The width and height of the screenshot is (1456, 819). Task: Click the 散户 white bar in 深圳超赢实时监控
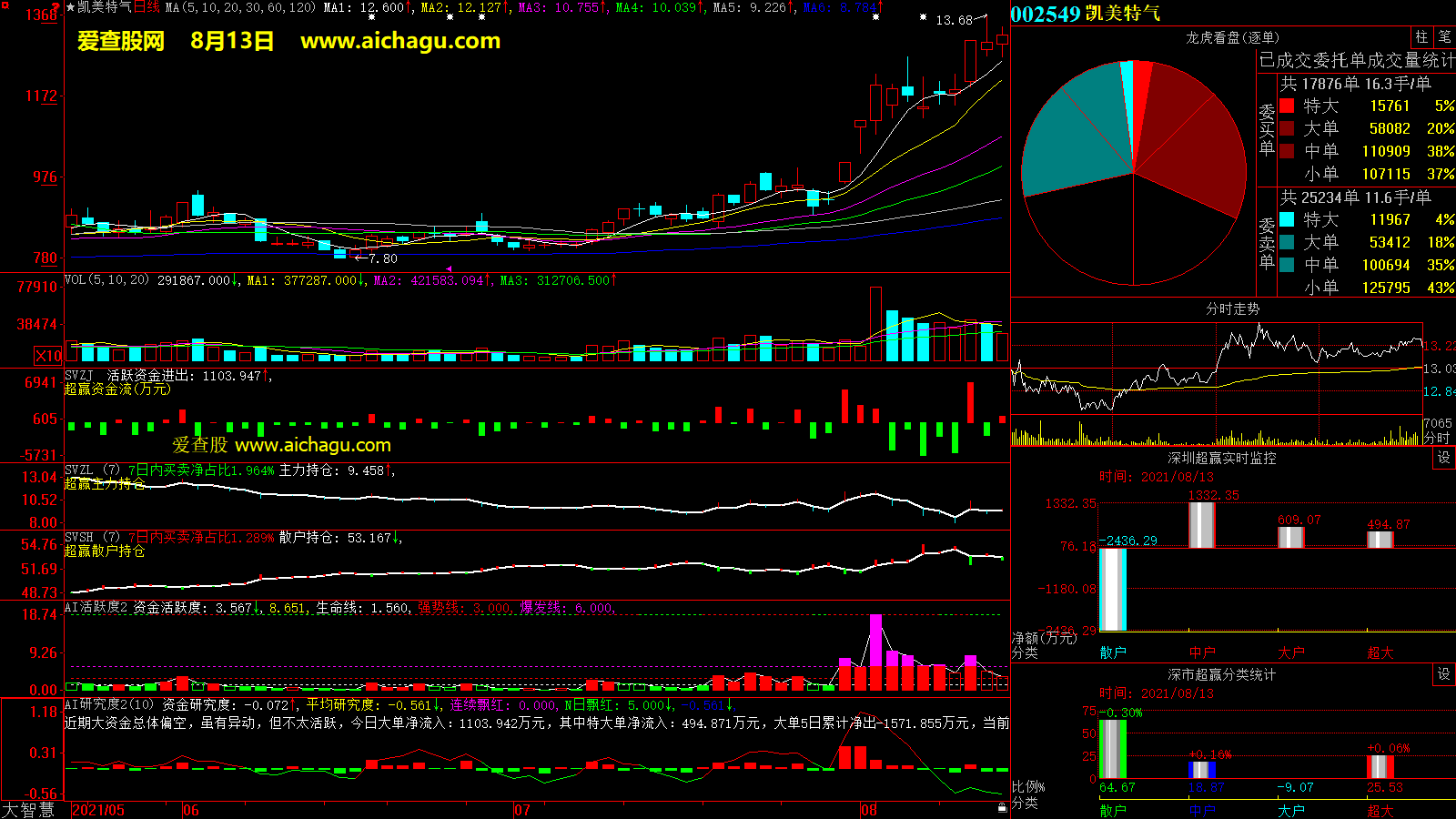click(1112, 589)
